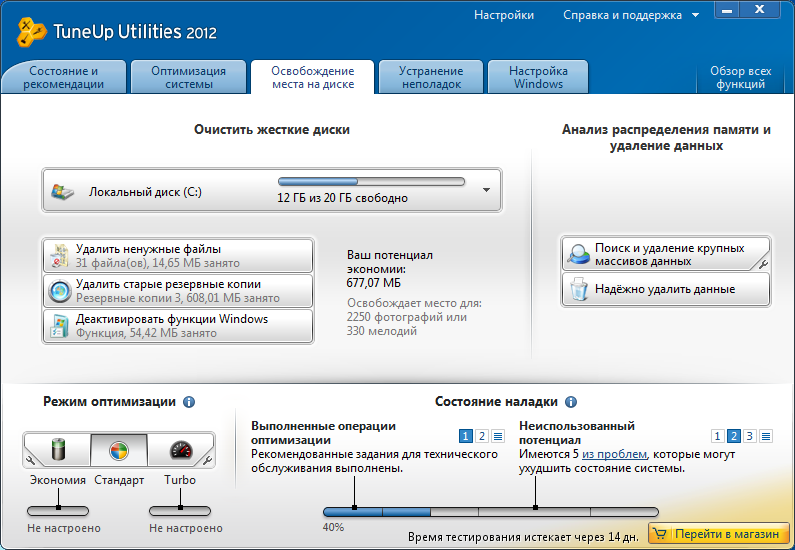Select page 1 of completed optimizations

pyautogui.click(x=465, y=436)
